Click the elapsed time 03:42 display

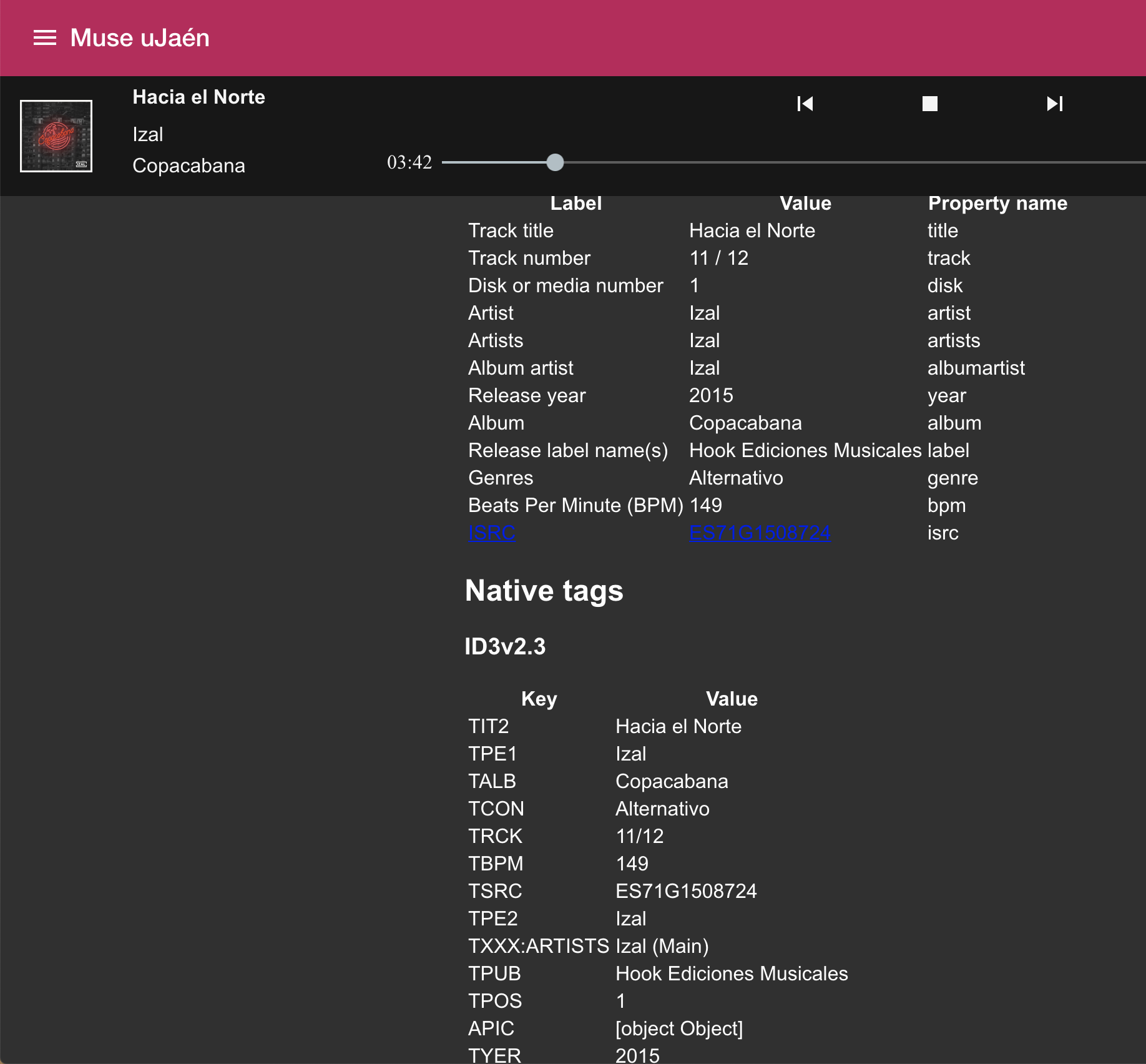409,162
